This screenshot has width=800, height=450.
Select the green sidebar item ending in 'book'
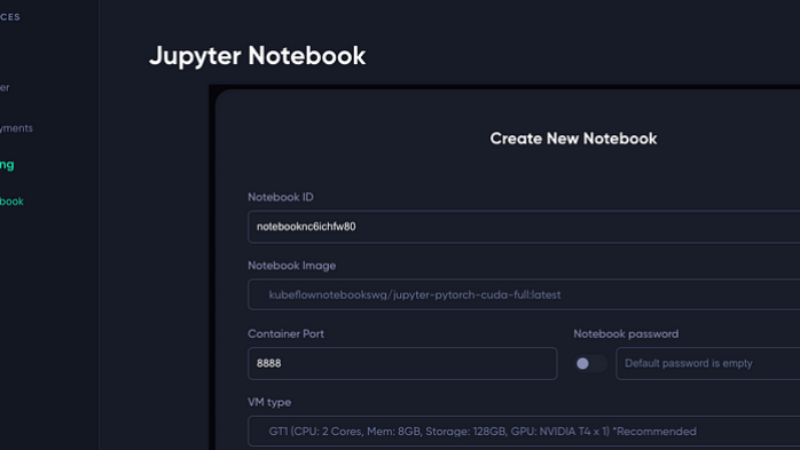tap(12, 201)
